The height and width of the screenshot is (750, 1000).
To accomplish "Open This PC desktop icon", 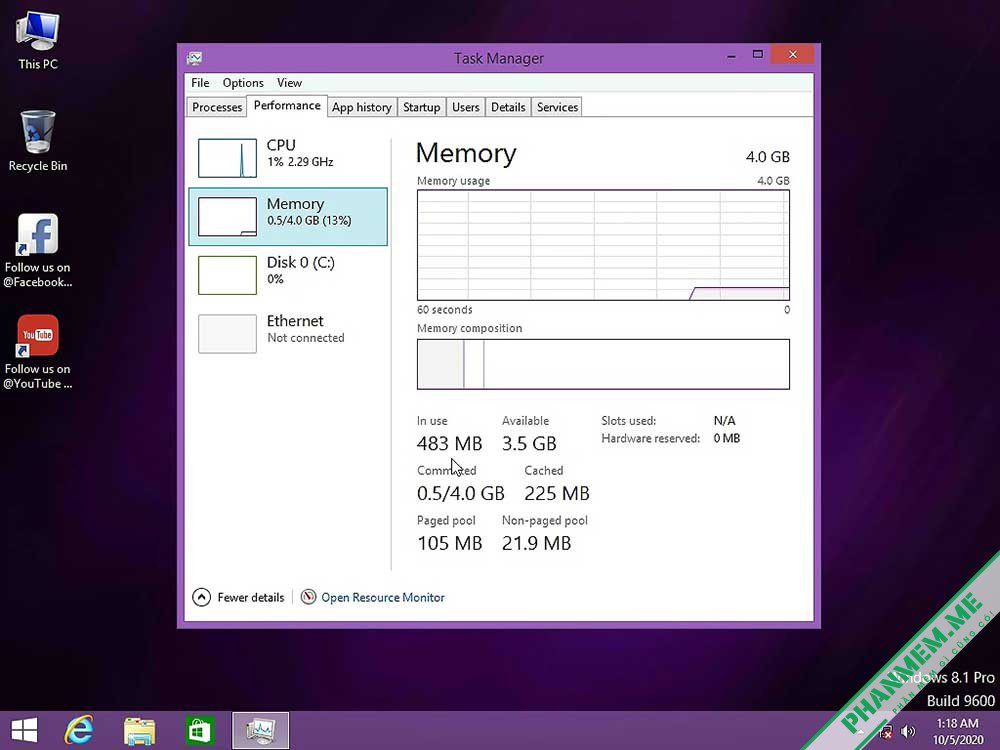I will (x=38, y=41).
